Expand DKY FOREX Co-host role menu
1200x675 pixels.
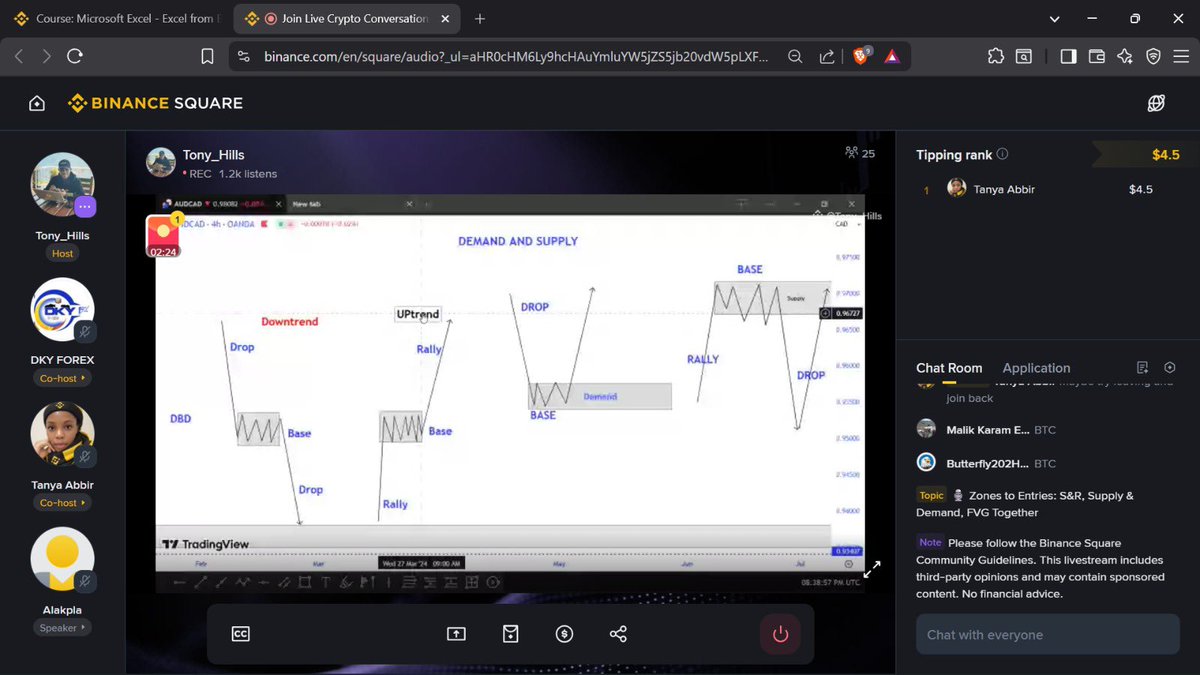(x=63, y=378)
